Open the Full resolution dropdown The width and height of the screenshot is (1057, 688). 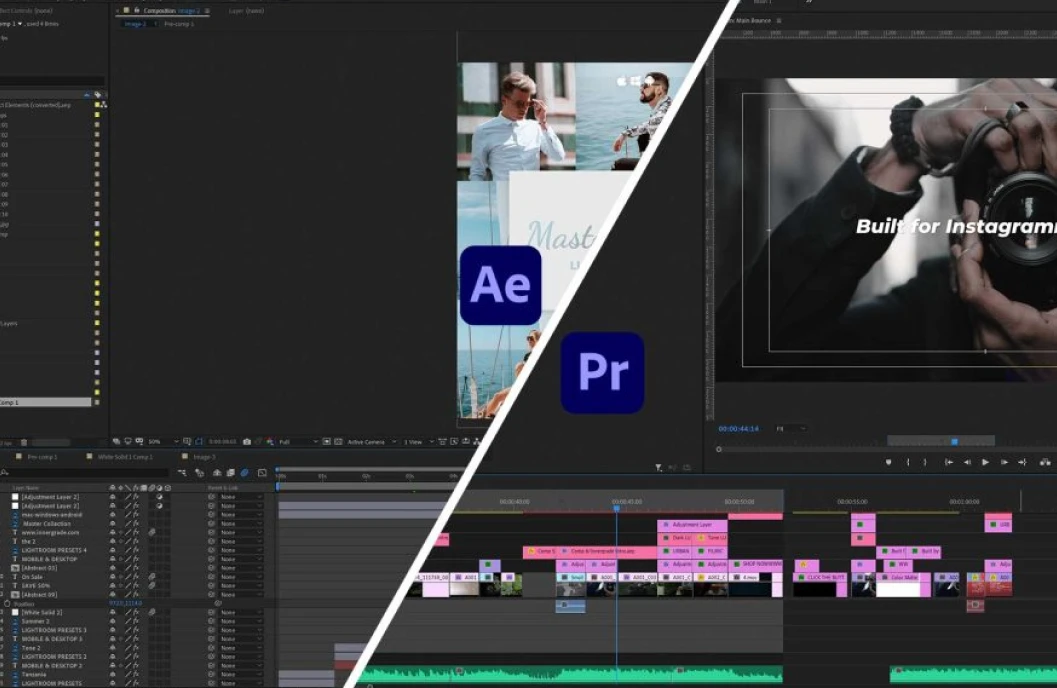pyautogui.click(x=298, y=442)
